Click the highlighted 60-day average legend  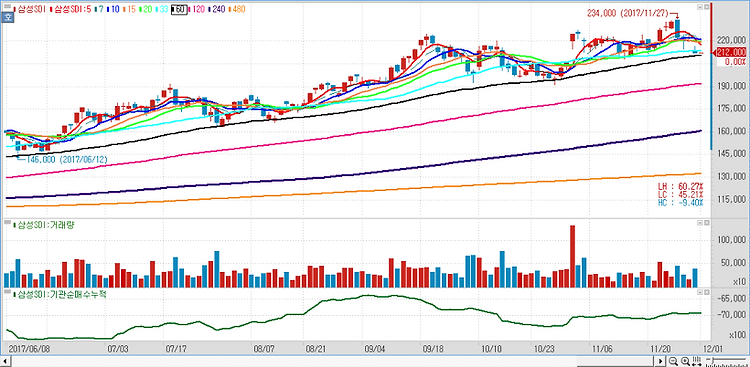(x=179, y=9)
